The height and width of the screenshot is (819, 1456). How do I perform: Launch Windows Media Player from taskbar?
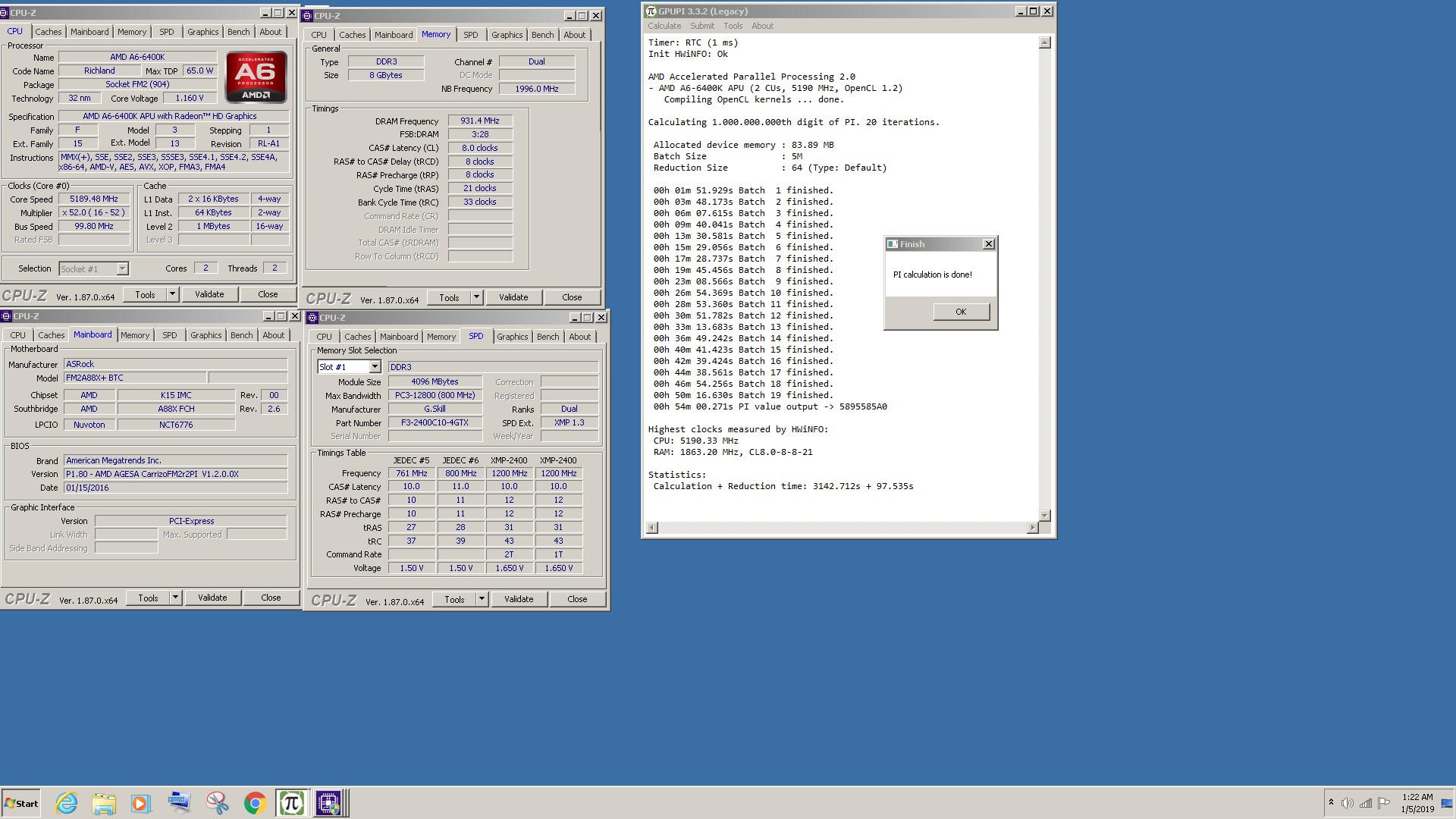click(x=141, y=803)
